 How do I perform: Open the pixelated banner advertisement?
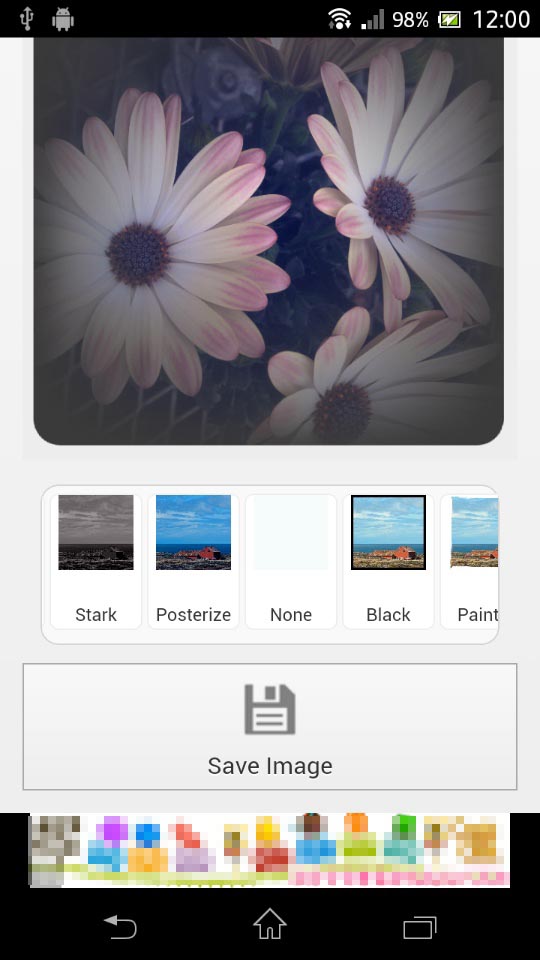pos(269,850)
